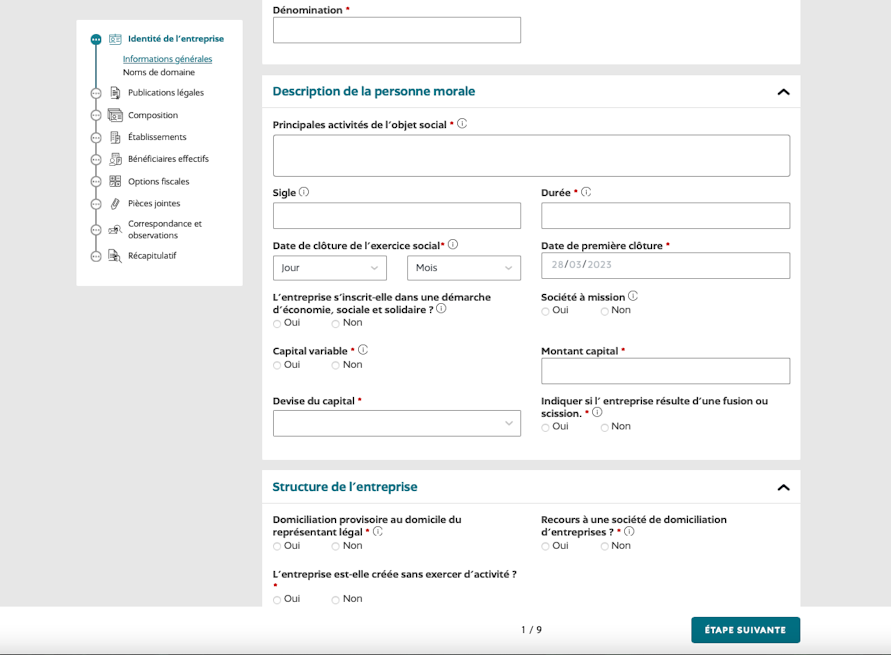Screen dimensions: 891x655
Task: Click info icon for Domiciliation provisoire
Action: [x=377, y=531]
